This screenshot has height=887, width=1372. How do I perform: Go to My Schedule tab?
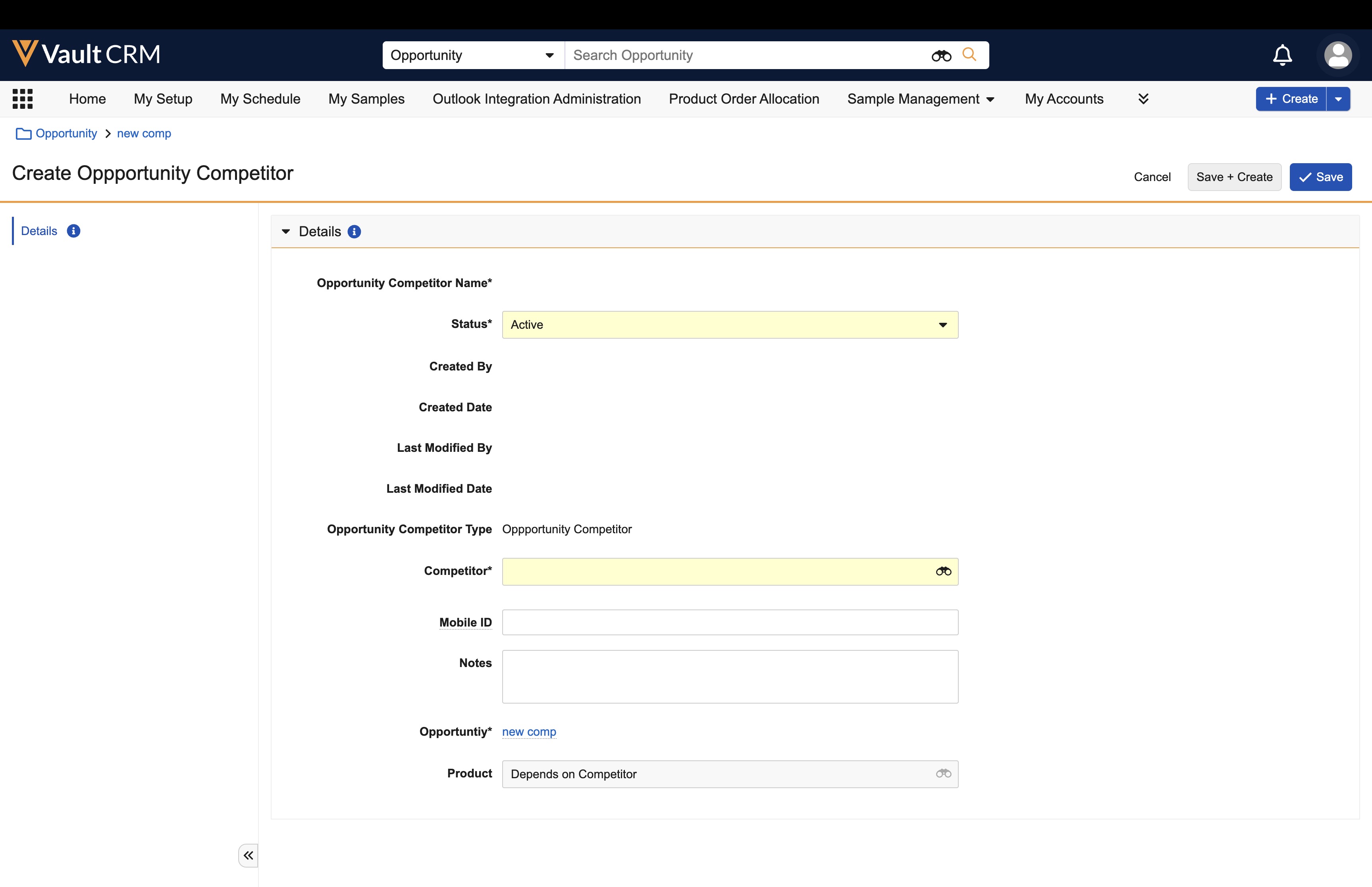[x=260, y=99]
